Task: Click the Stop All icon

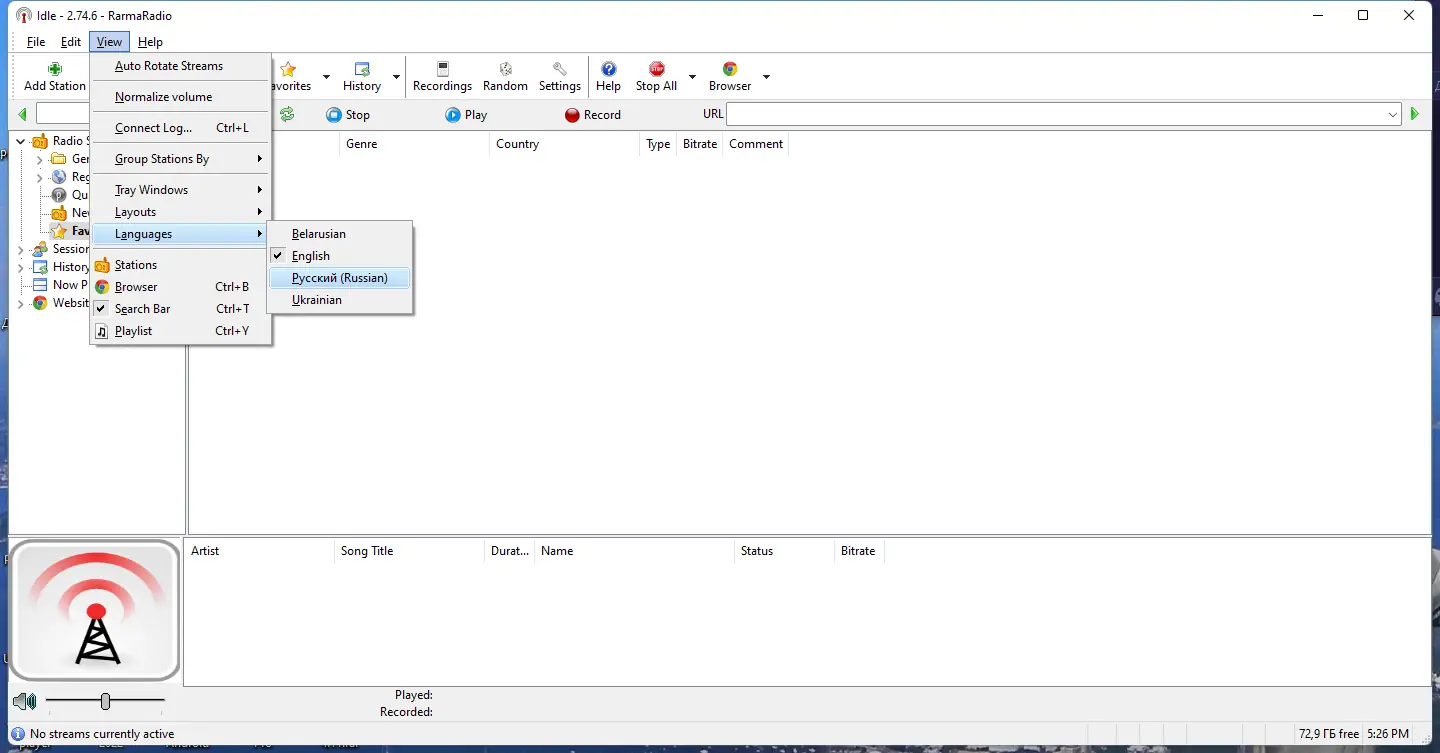Action: [655, 75]
